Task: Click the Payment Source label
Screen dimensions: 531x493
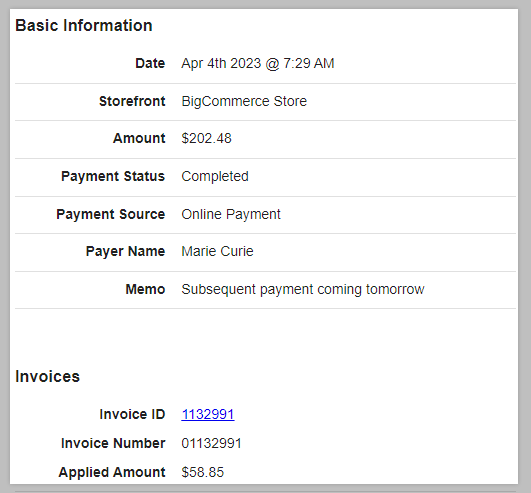Action: tap(110, 214)
